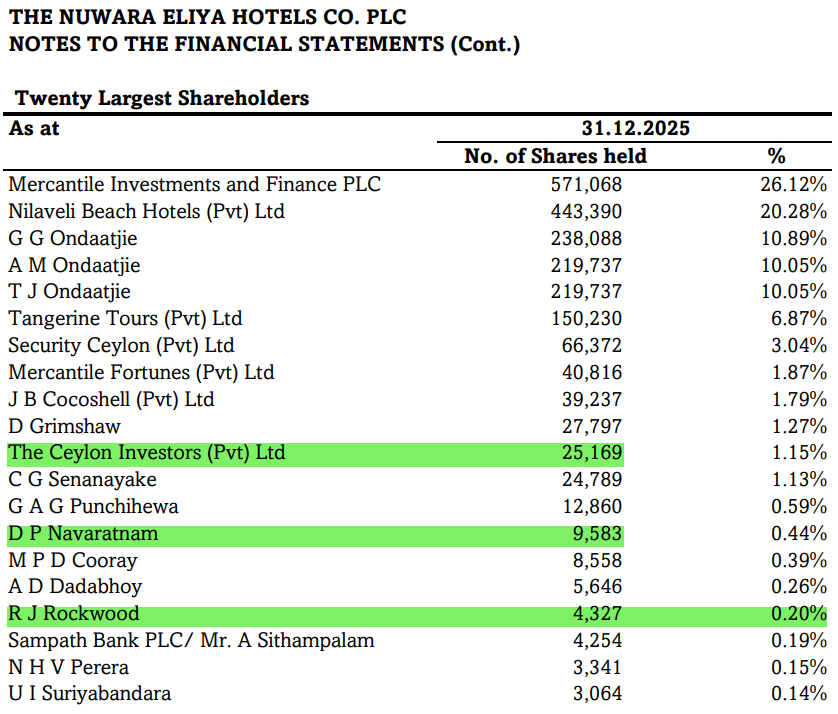This screenshot has width=838, height=714.
Task: Select 'Mercantile Investments and Finance PLC'
Action: pos(195,184)
